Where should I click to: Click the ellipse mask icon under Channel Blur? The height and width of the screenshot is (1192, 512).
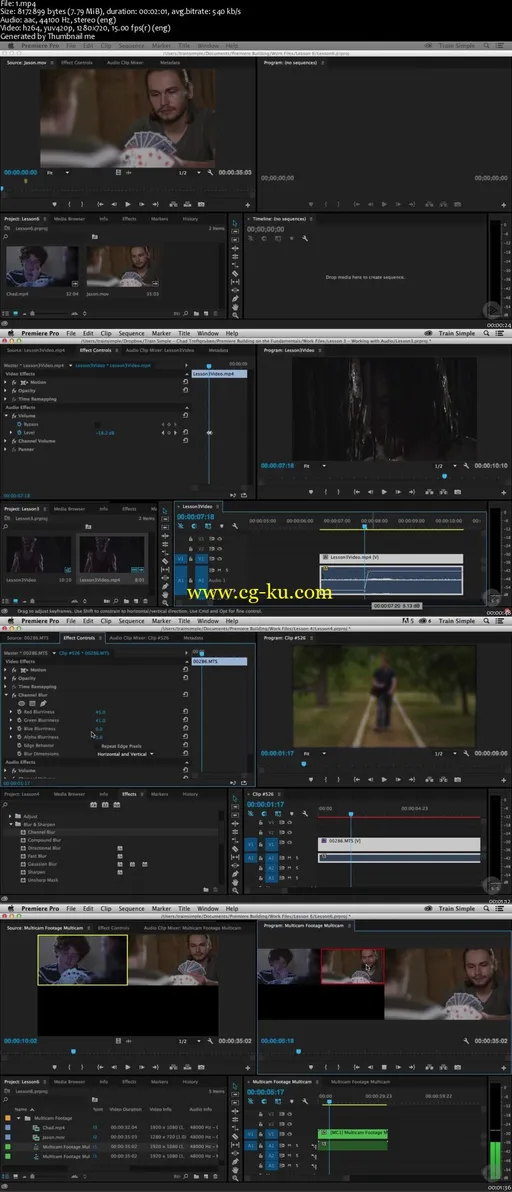pos(21,703)
